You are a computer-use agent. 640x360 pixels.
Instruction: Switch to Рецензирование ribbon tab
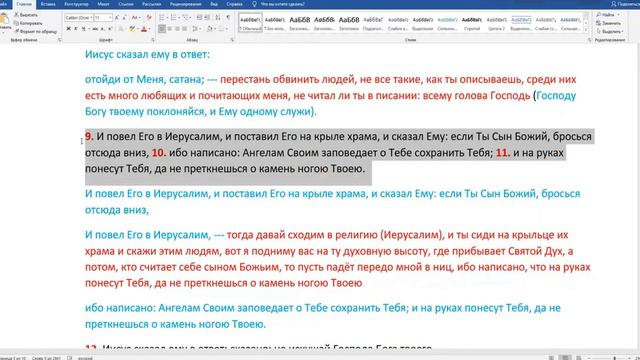click(185, 4)
